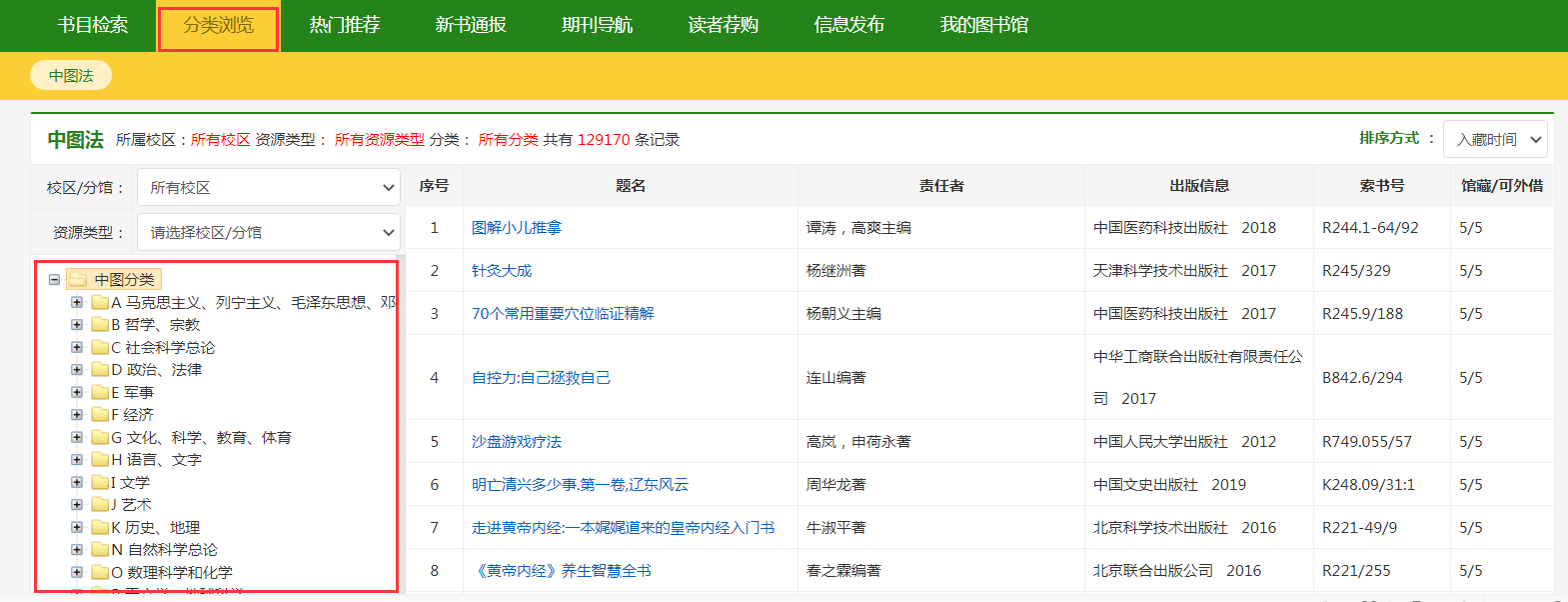The image size is (1568, 602).
Task: Expand the I 文学 category node
Action: 77,483
